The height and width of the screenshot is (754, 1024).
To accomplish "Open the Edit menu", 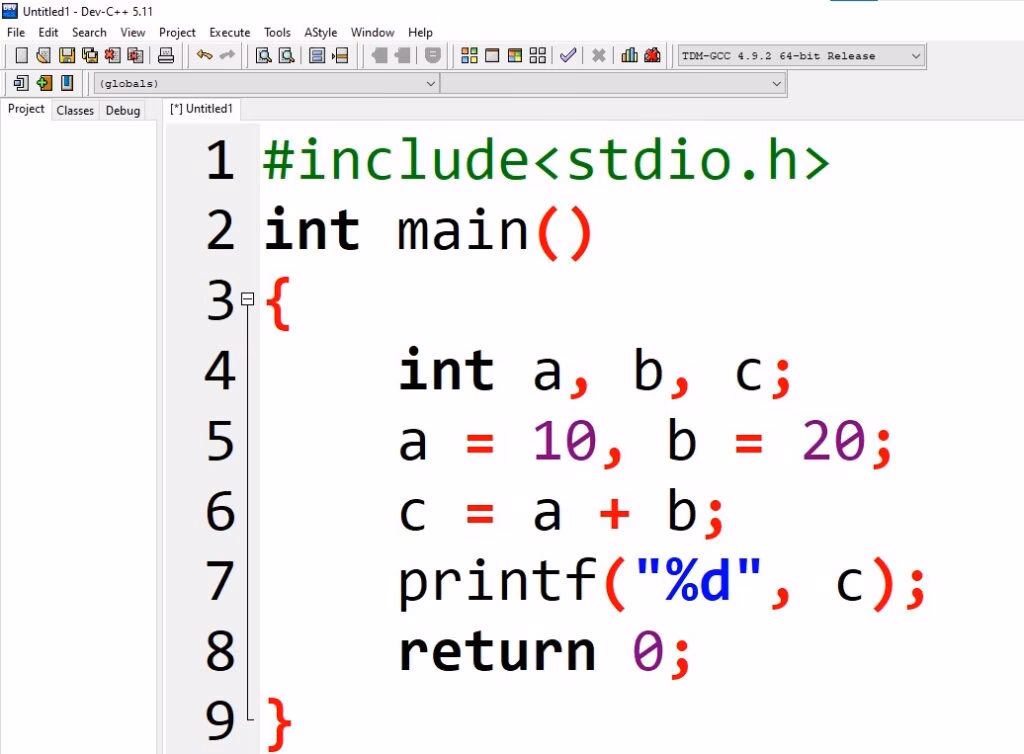I will [x=48, y=32].
